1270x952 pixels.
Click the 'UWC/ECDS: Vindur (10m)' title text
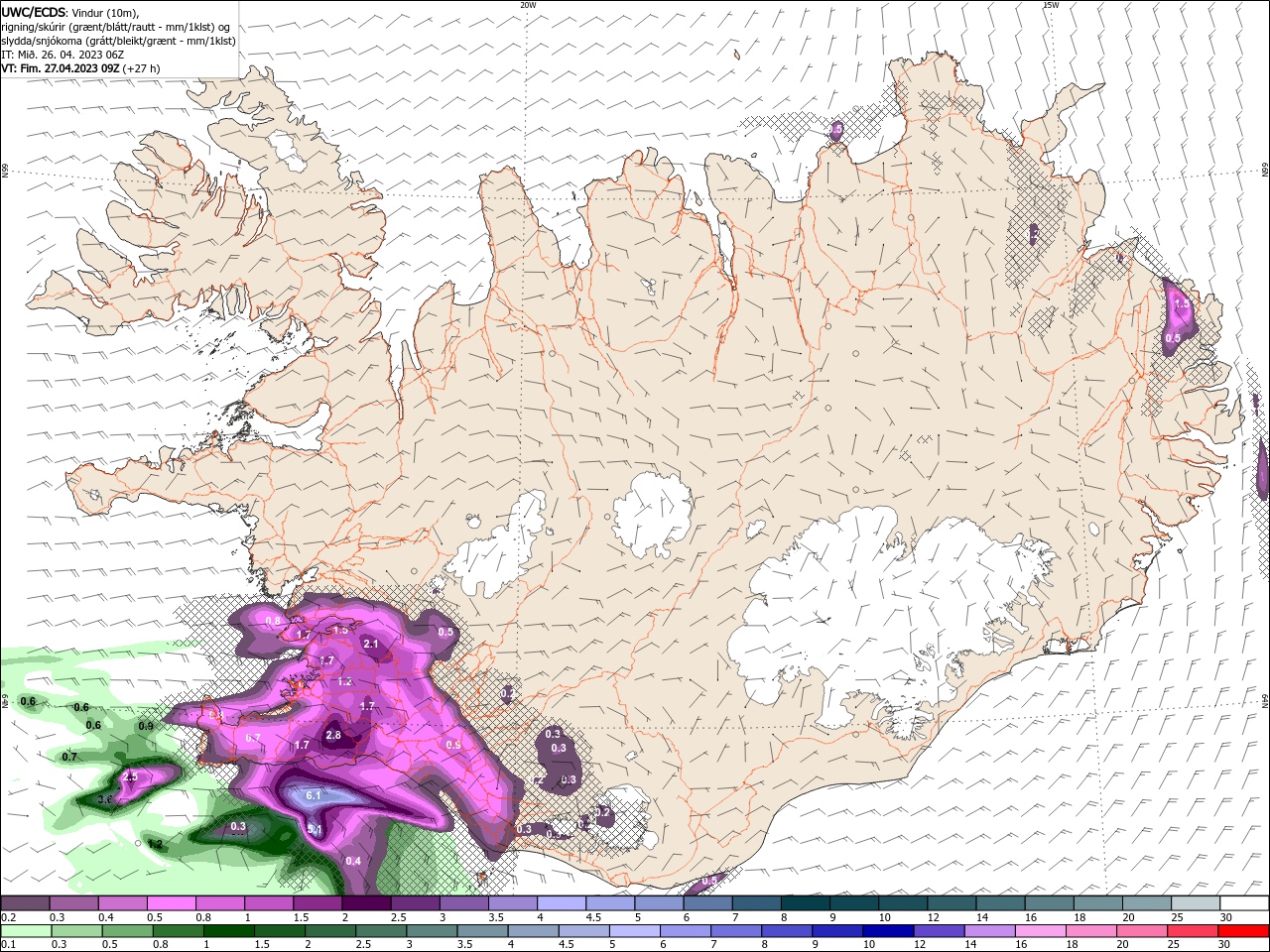pyautogui.click(x=70, y=12)
